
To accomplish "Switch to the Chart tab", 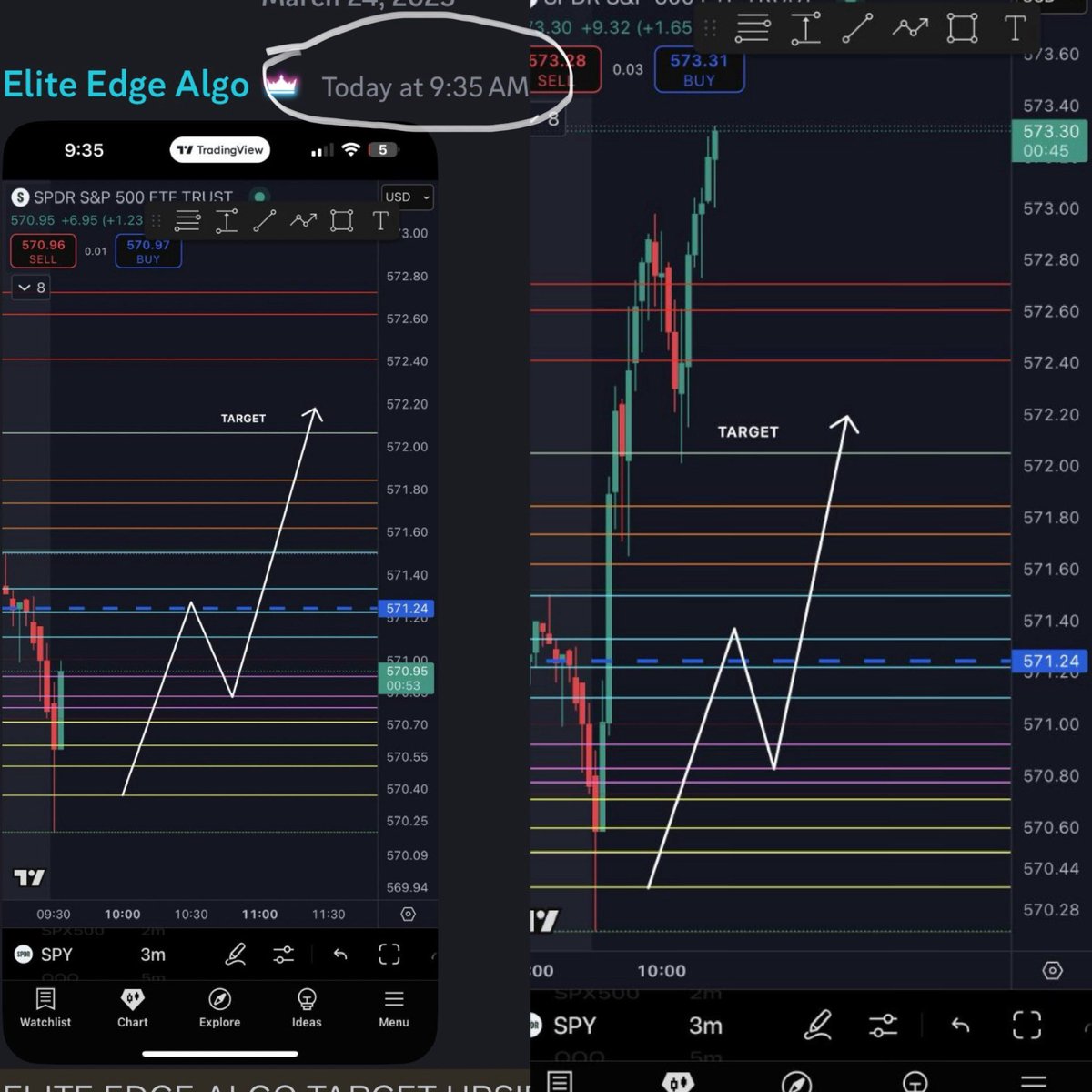I will tap(133, 1008).
